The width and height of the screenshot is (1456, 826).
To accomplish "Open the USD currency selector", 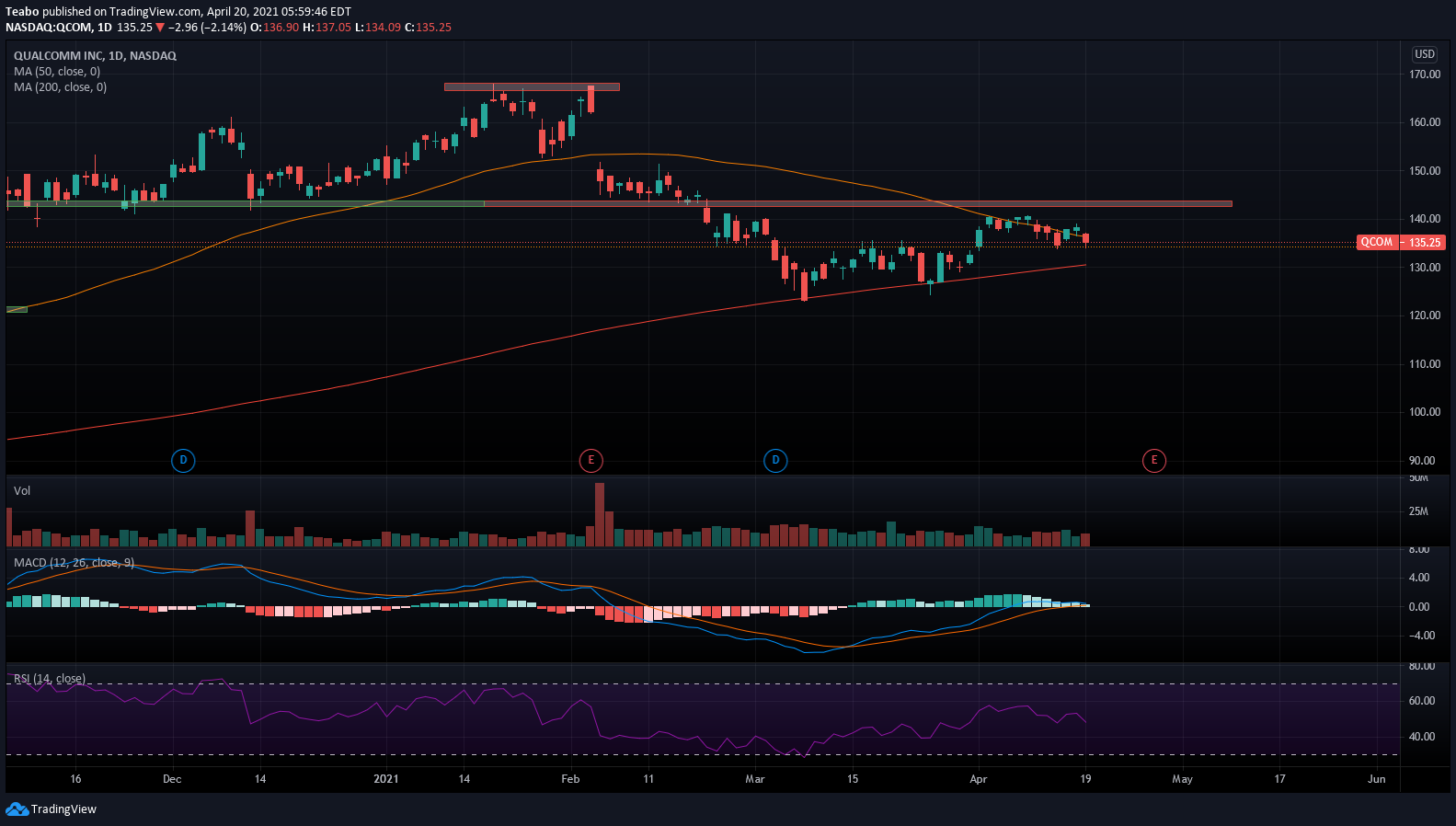I will (1425, 54).
